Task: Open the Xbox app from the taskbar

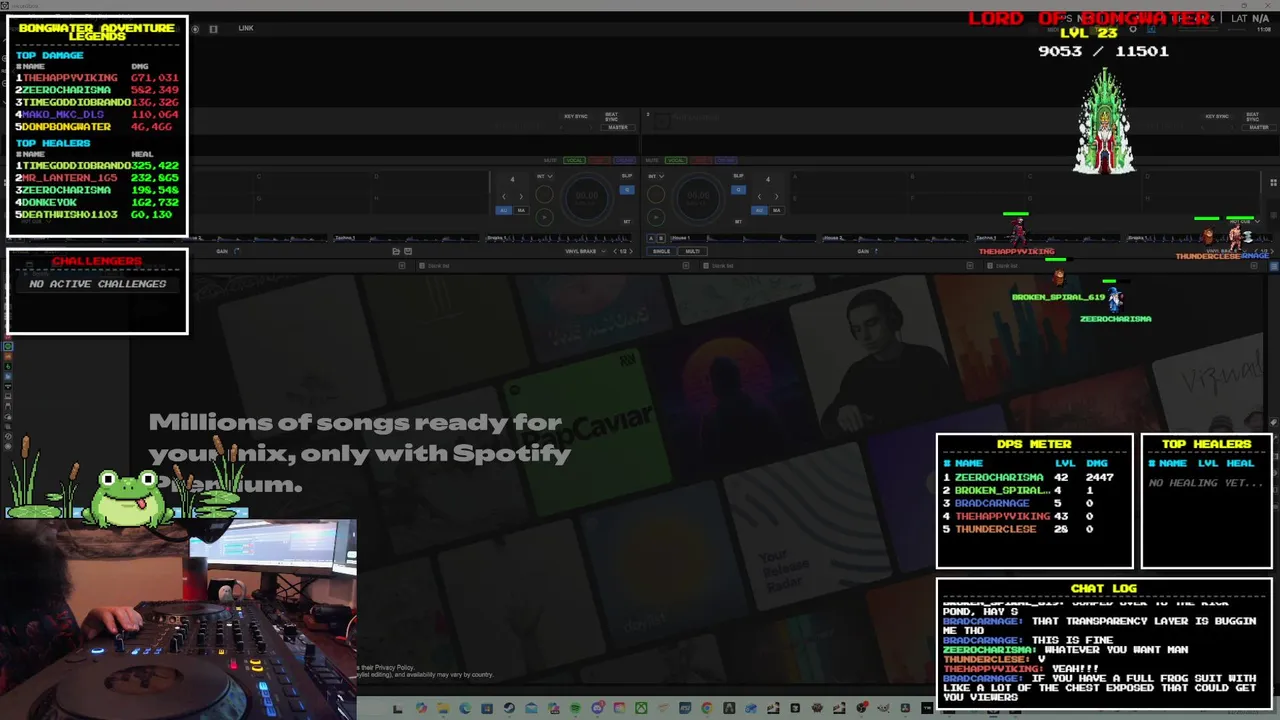Action: [641, 709]
